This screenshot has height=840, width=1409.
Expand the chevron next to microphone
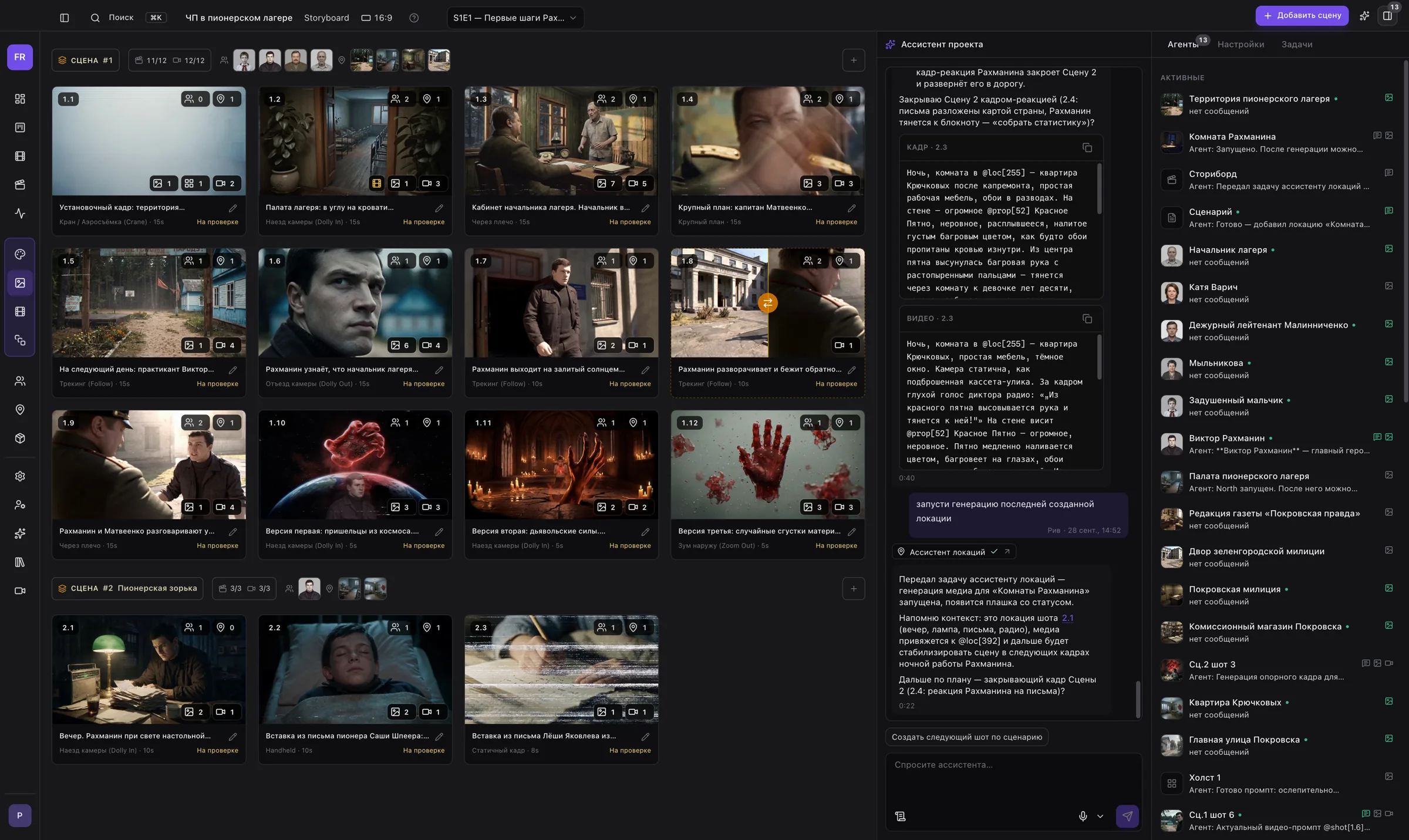[x=1100, y=816]
